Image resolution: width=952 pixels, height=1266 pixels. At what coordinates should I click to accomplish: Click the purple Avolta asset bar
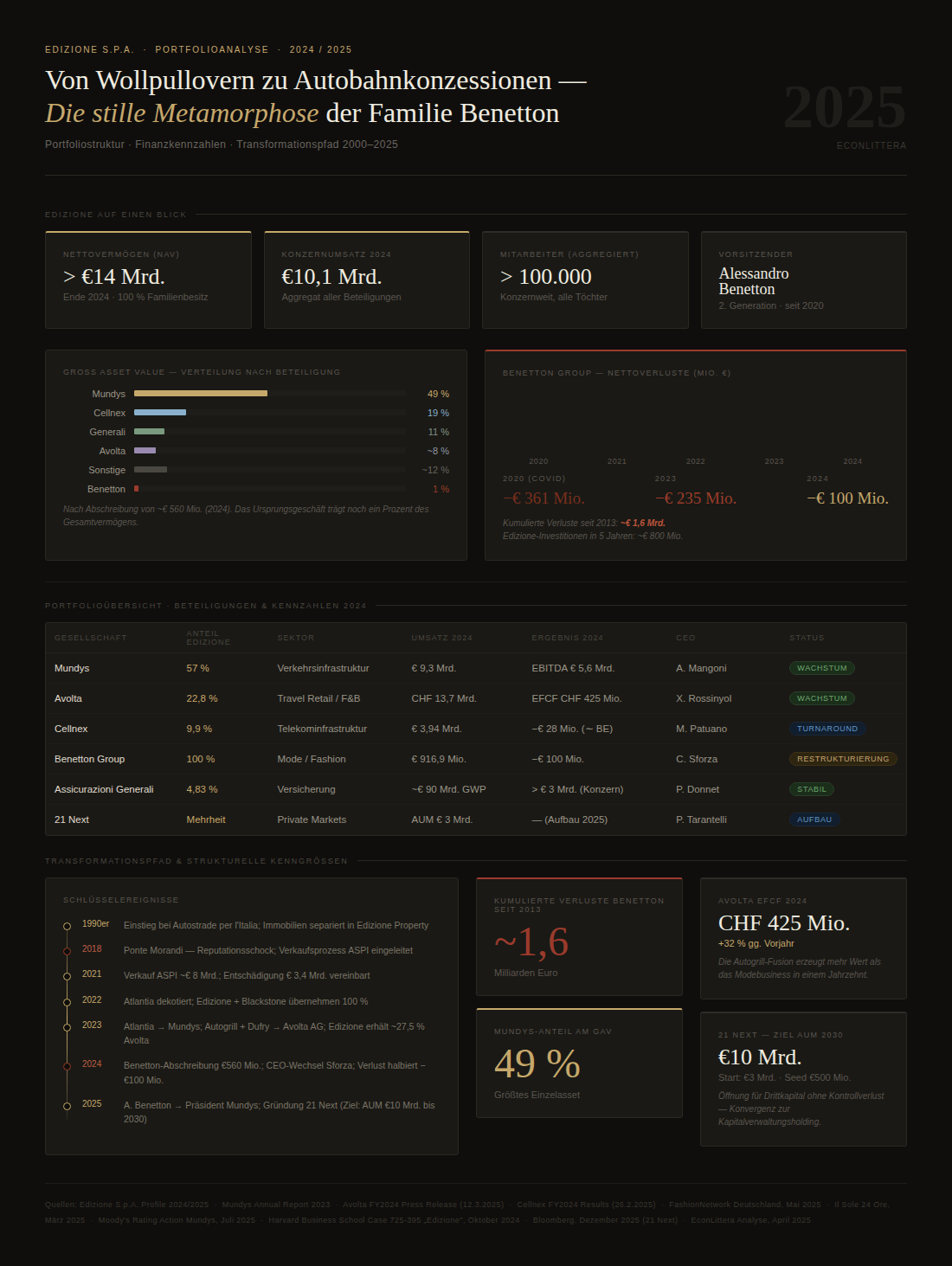(145, 451)
